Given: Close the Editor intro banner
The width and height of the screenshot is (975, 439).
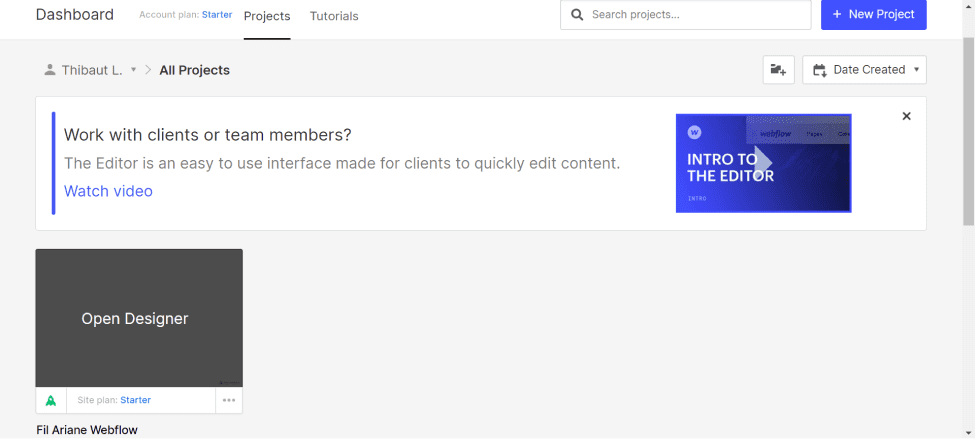Looking at the screenshot, I should click(x=907, y=116).
